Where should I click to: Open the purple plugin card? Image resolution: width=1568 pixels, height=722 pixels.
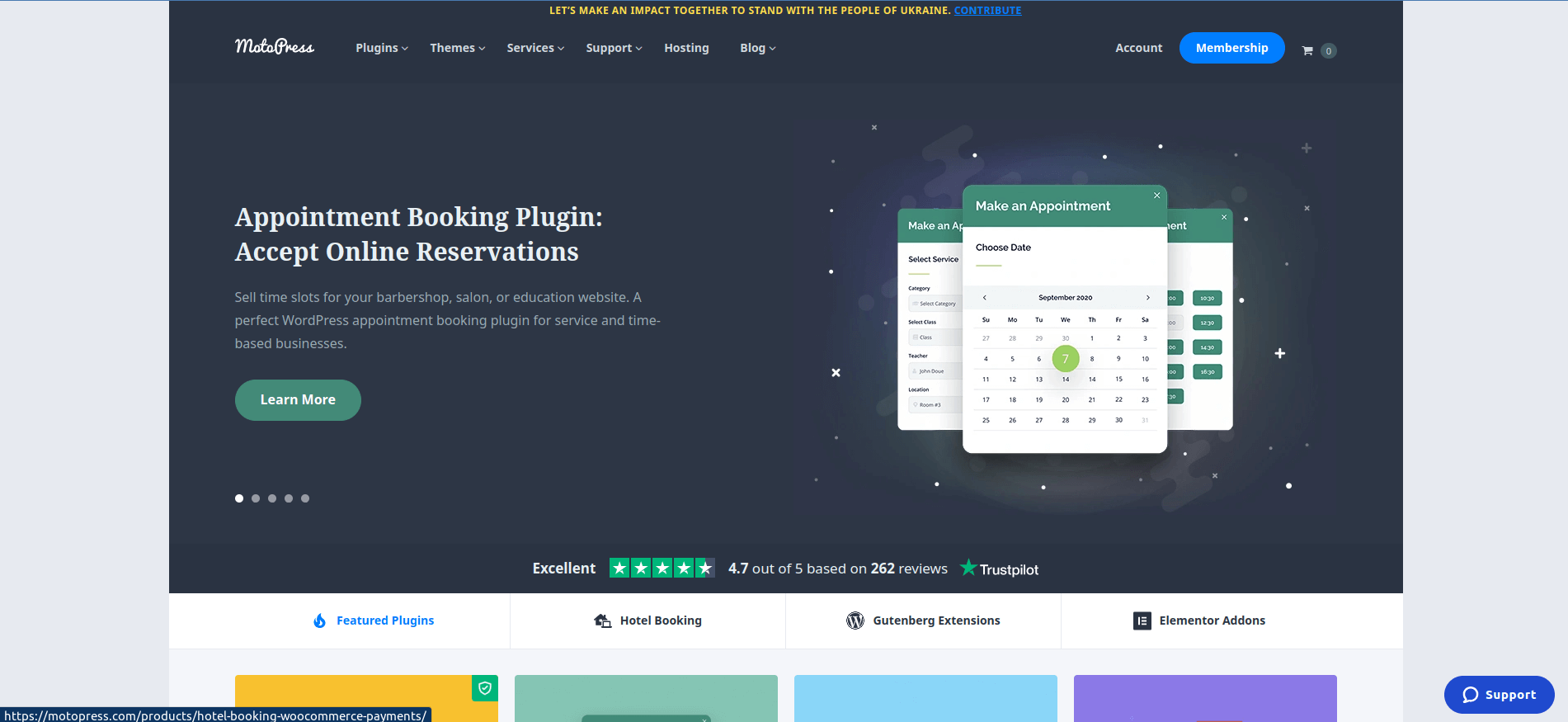click(1205, 698)
